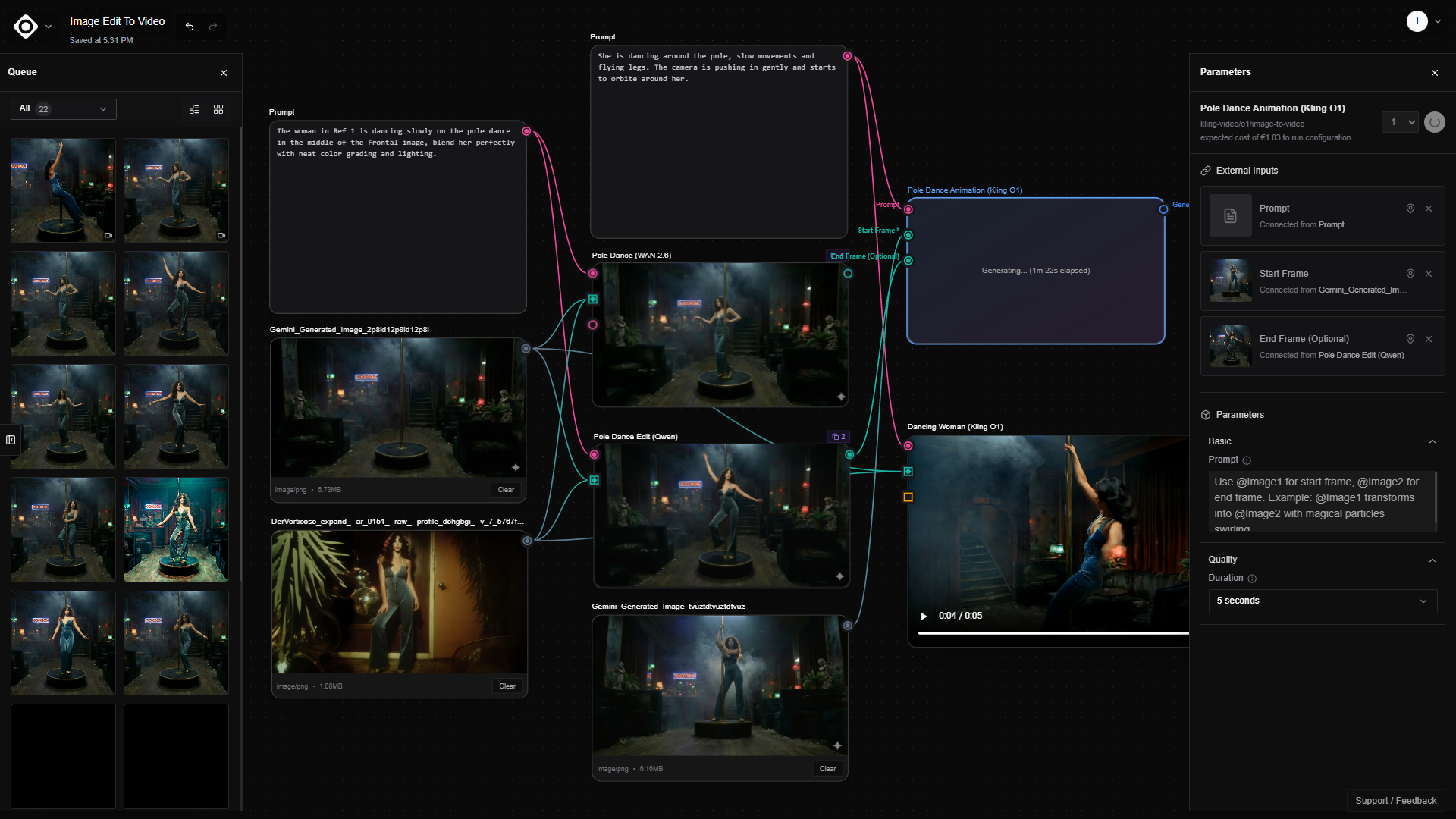Open the run count dropdown showing 1

pos(1400,122)
